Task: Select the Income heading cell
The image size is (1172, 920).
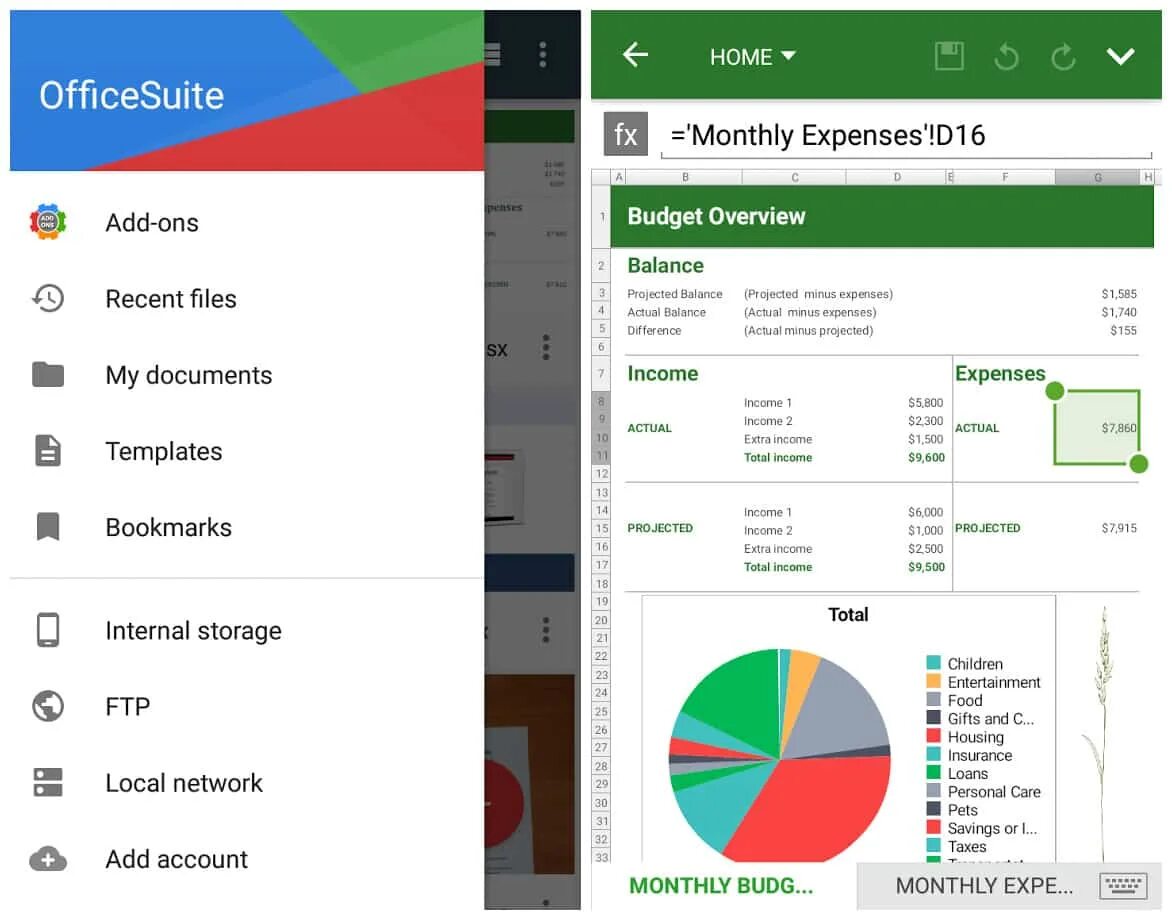Action: [x=662, y=373]
